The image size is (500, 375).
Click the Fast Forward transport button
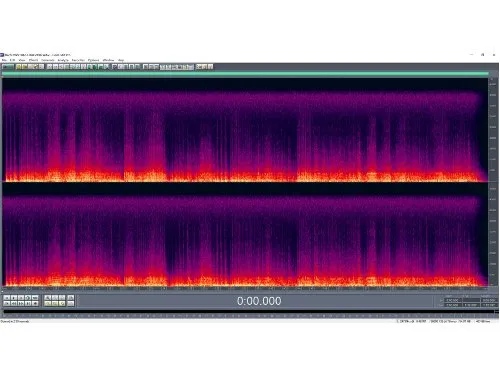21,303
